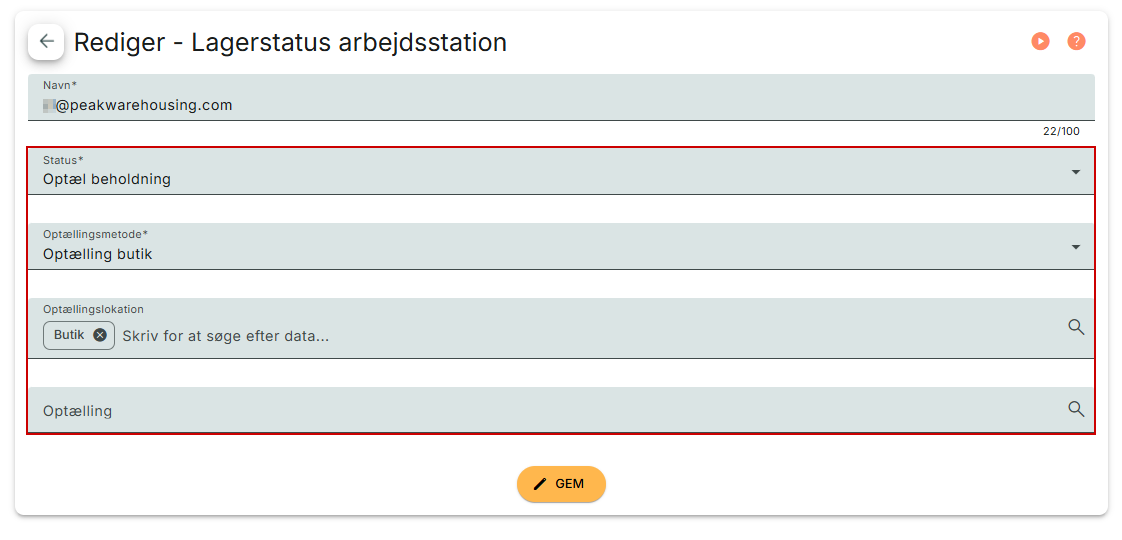This screenshot has width=1122, height=540.
Task: Open help via the question mark icon
Action: point(1076,42)
